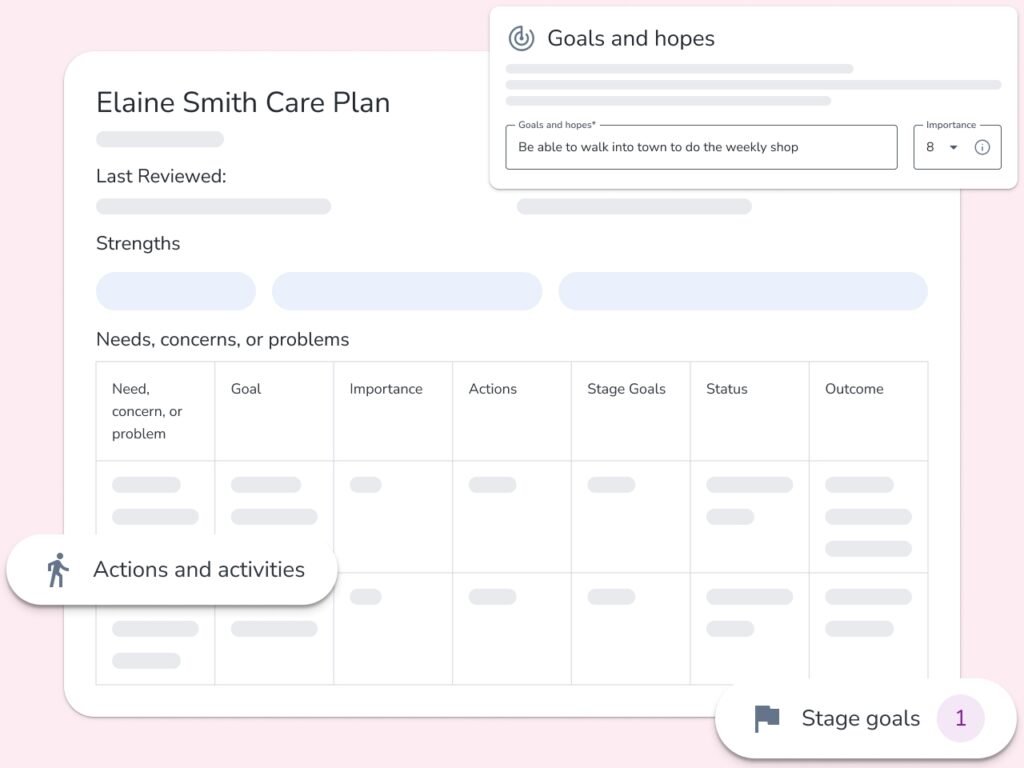Screen dimensions: 1024x768
Task: Click the Elaine Smith Care Plan title
Action: [242, 102]
